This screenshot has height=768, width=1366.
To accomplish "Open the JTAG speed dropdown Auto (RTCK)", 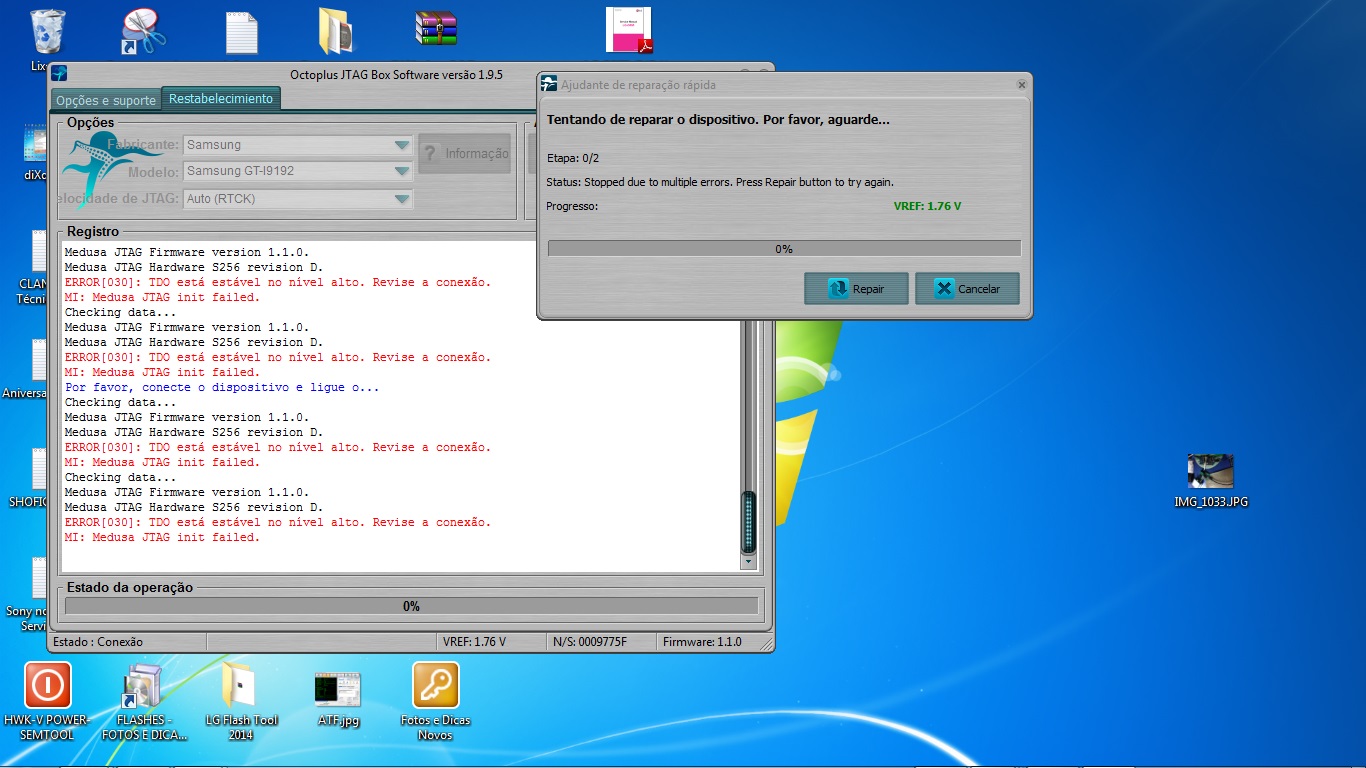I will 298,199.
